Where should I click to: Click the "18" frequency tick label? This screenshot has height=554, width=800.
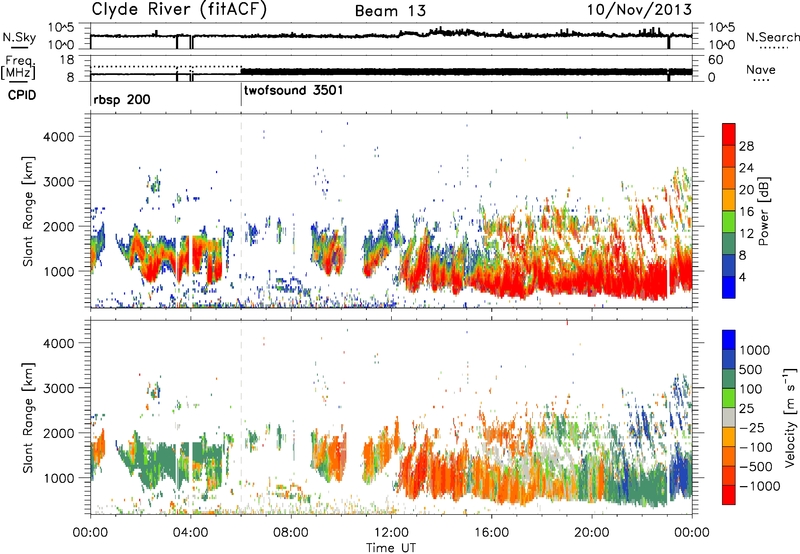(67, 60)
